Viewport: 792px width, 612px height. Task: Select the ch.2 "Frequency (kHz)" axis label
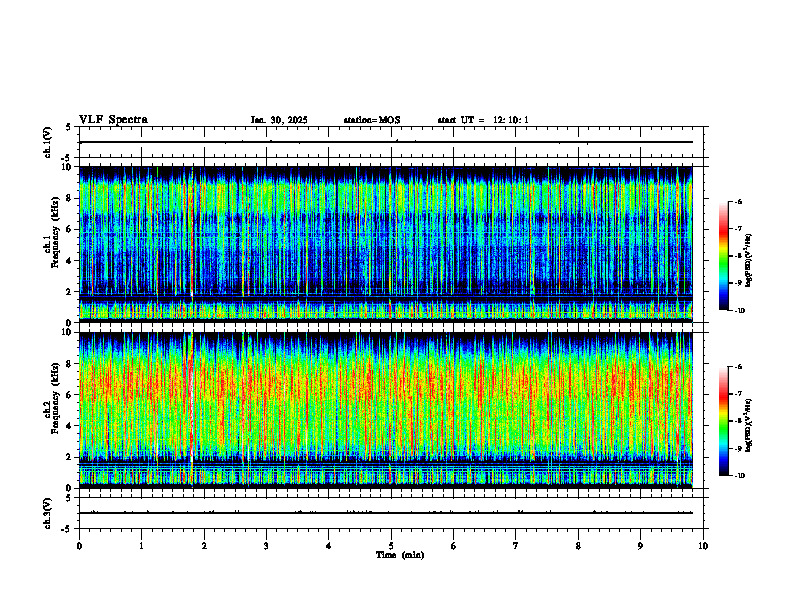pyautogui.click(x=55, y=398)
